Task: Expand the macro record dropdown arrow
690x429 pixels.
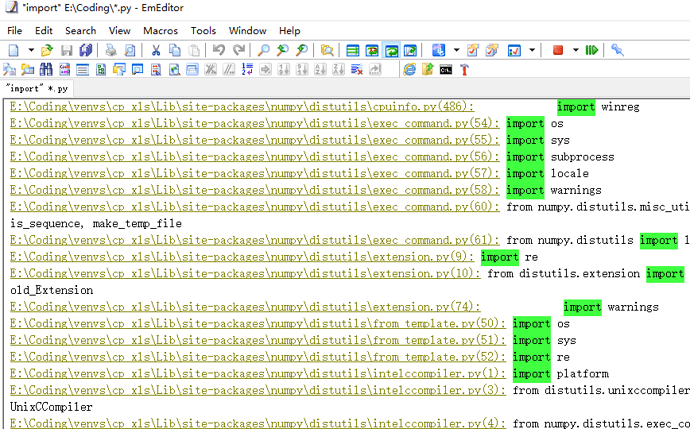Action: (573, 50)
